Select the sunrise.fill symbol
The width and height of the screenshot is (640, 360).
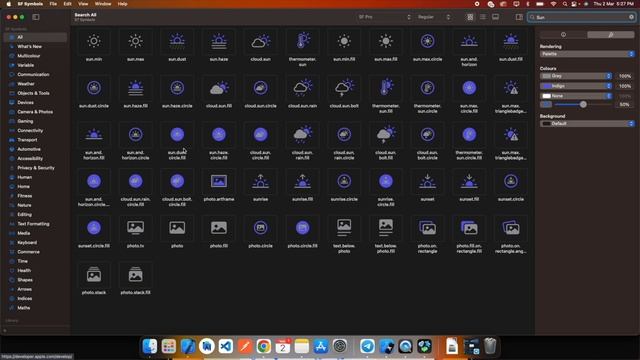coord(302,181)
